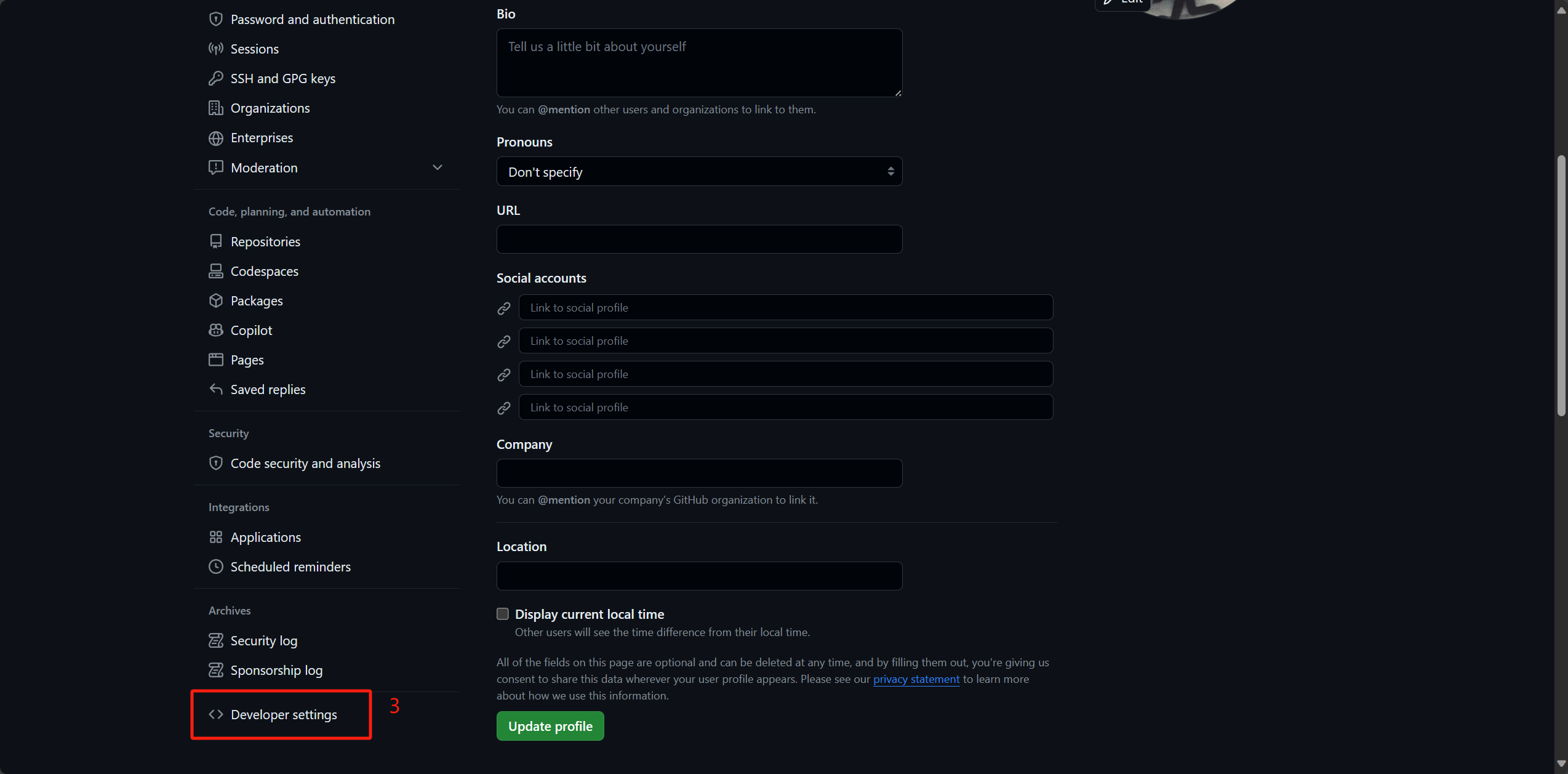Focus the first Link to social profile field

point(786,307)
